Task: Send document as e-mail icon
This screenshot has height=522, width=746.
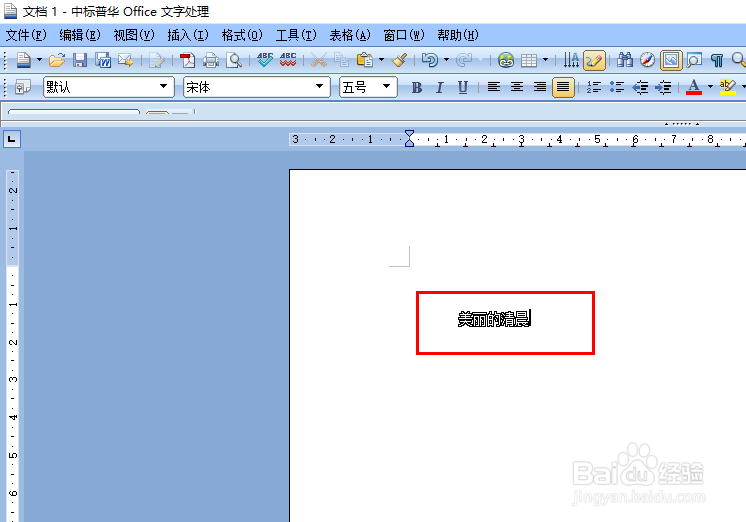Action: click(x=126, y=60)
